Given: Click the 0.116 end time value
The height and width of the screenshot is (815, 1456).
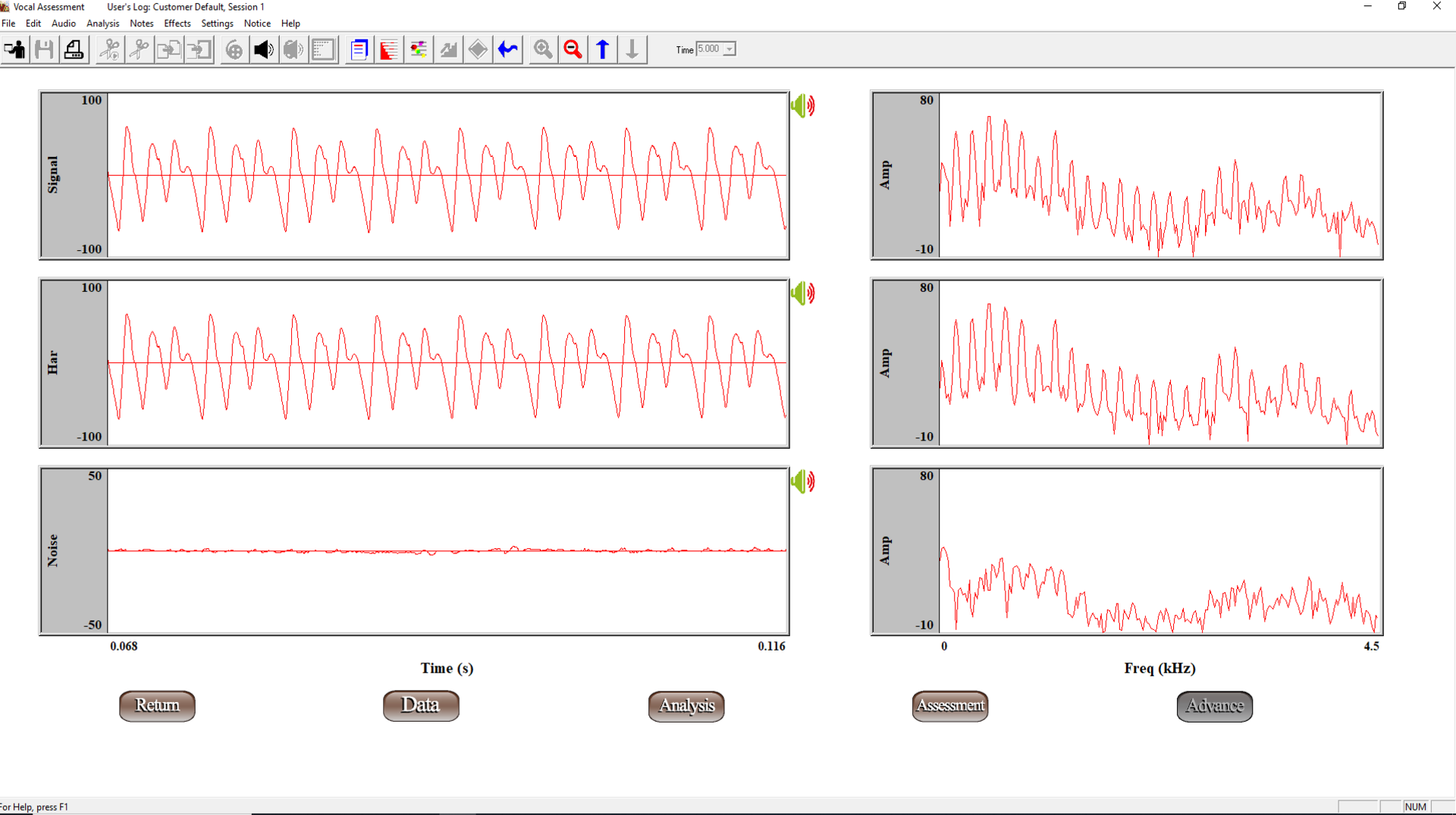Looking at the screenshot, I should click(x=771, y=646).
